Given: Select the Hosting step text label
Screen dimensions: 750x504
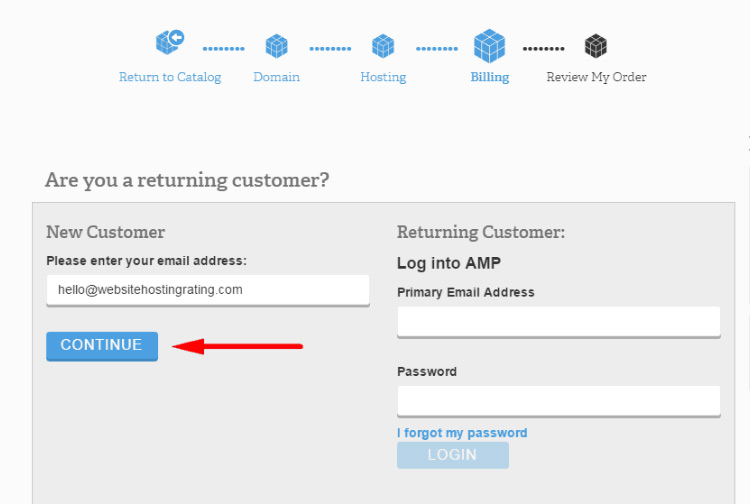Looking at the screenshot, I should (x=383, y=77).
